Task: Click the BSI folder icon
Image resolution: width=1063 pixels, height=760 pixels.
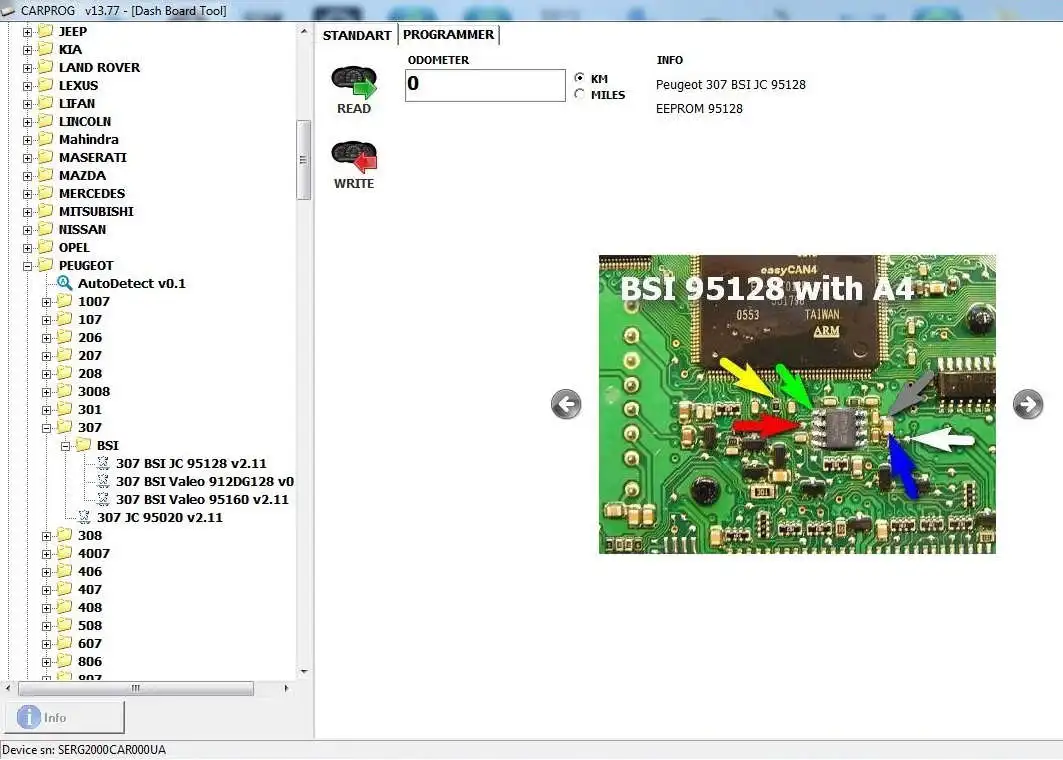Action: pyautogui.click(x=83, y=445)
